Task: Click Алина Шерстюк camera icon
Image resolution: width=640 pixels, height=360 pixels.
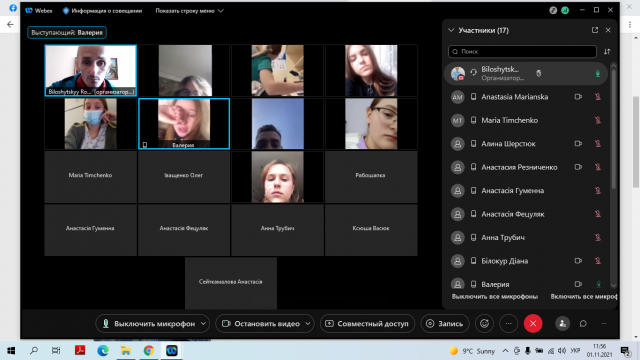Action: tap(578, 144)
